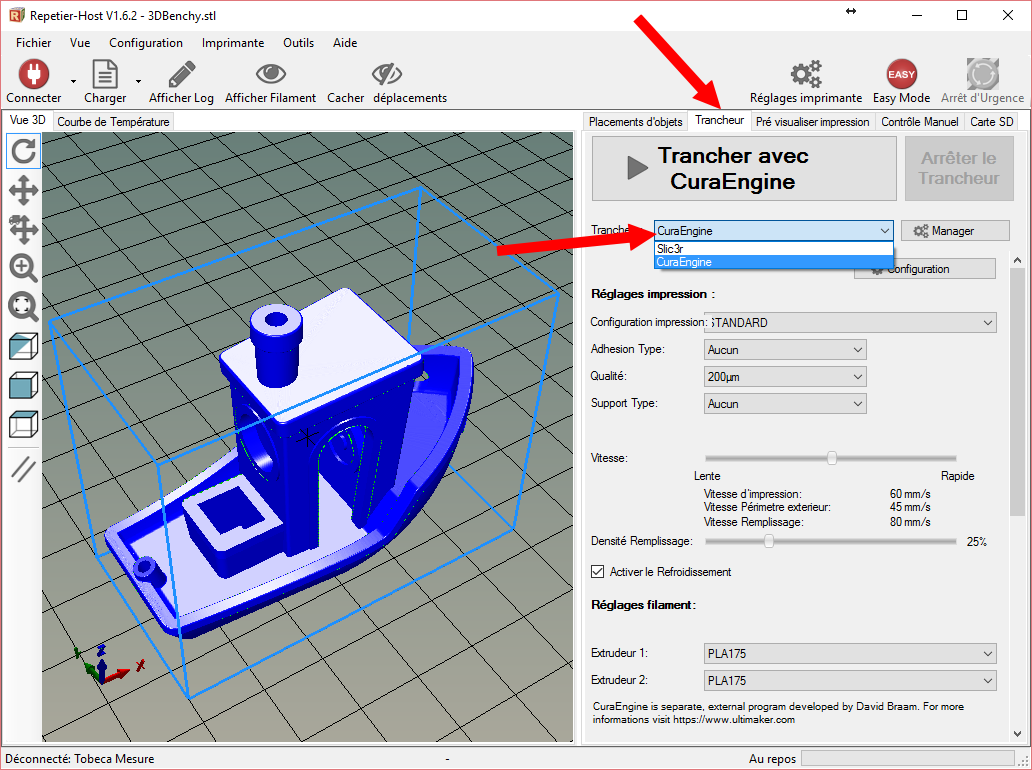Viewport: 1032px width, 770px height.
Task: Click Cacher déplacements crossed-eye icon
Action: [x=386, y=74]
